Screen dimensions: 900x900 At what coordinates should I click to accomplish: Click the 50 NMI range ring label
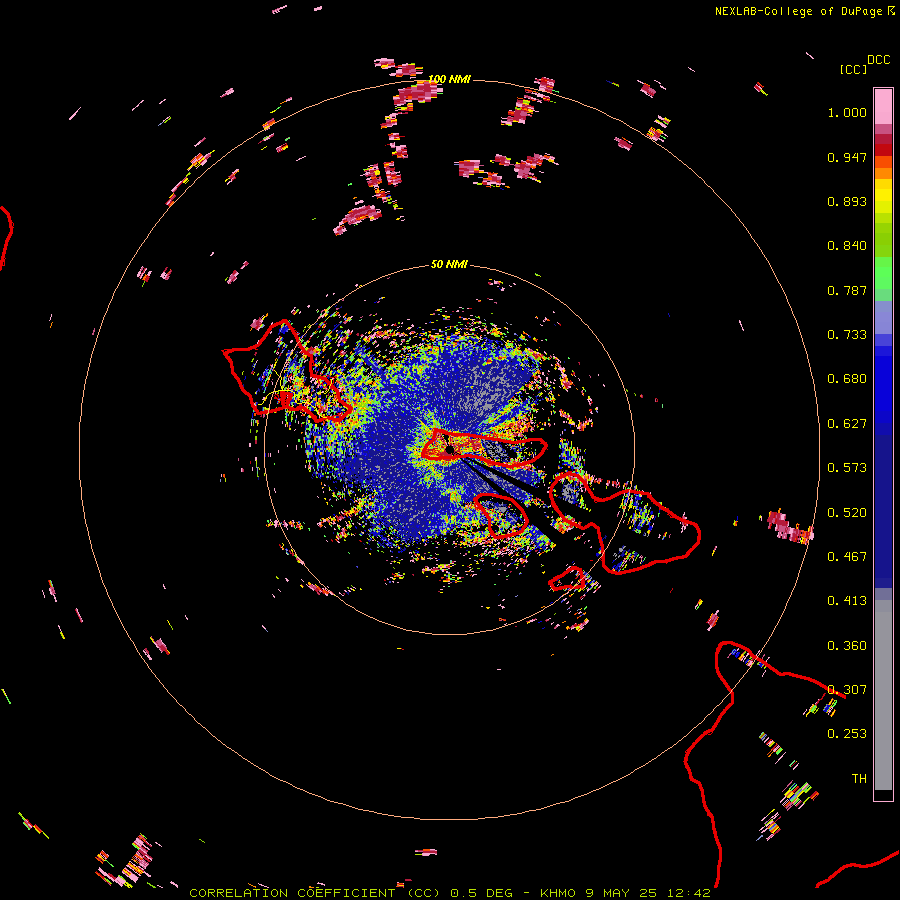coord(449,265)
